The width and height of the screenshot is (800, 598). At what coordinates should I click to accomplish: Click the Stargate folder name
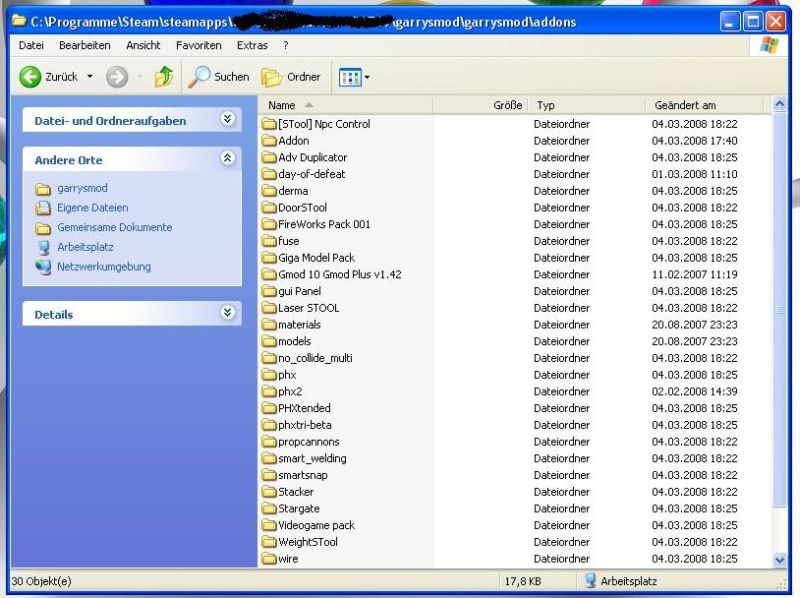[299, 509]
